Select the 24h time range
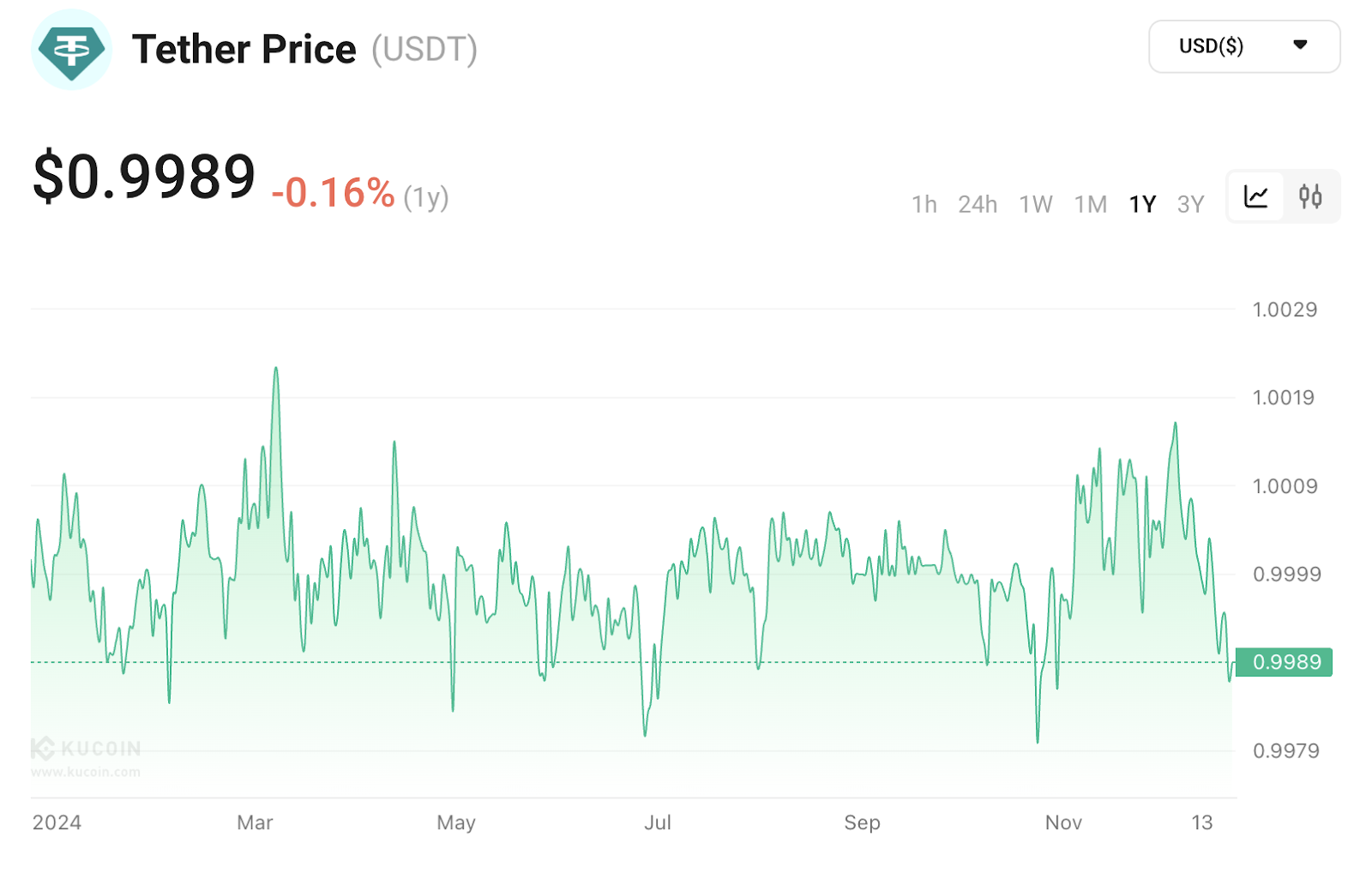The image size is (1372, 879). coord(978,204)
